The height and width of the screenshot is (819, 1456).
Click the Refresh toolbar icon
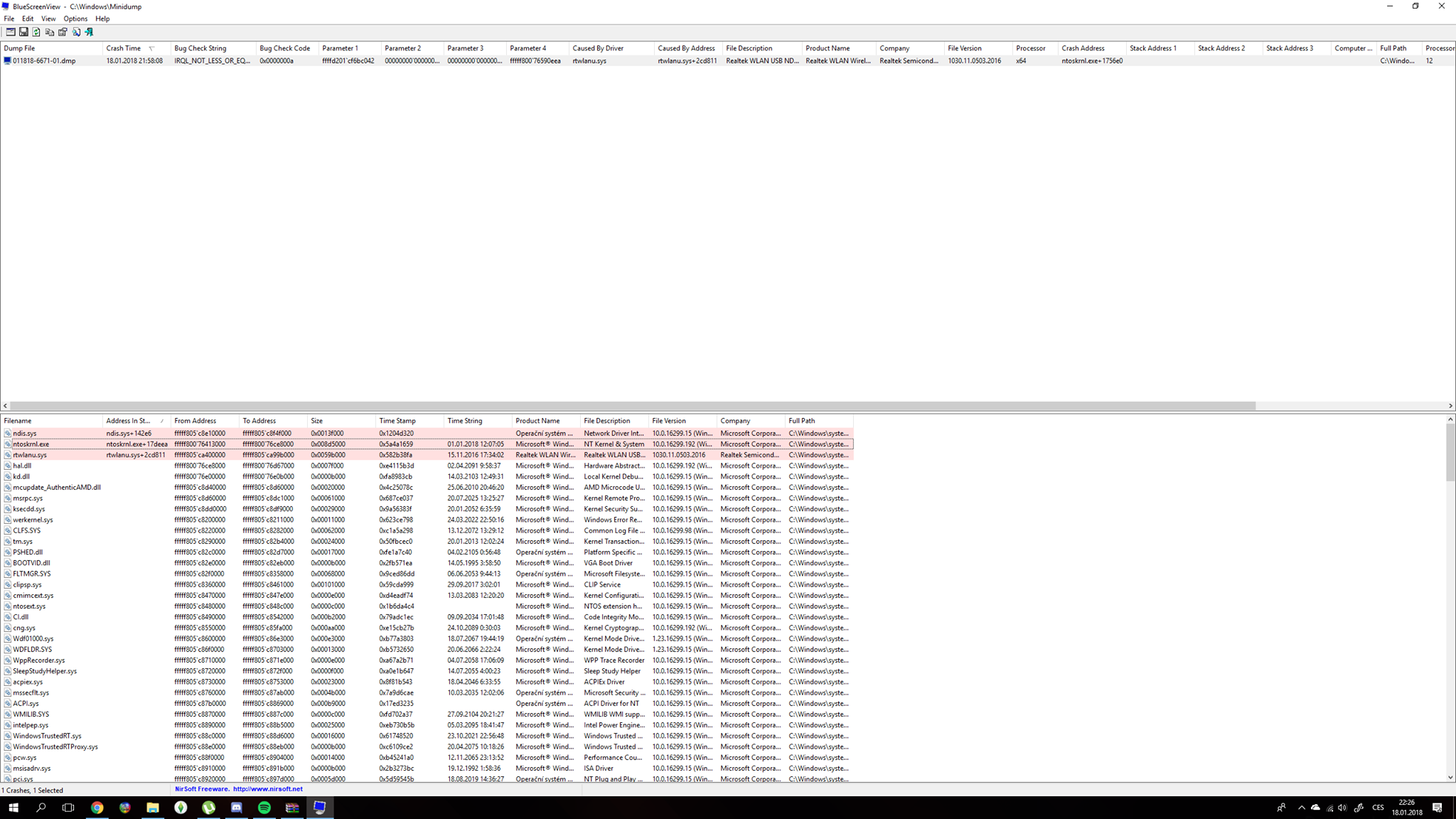click(x=36, y=32)
